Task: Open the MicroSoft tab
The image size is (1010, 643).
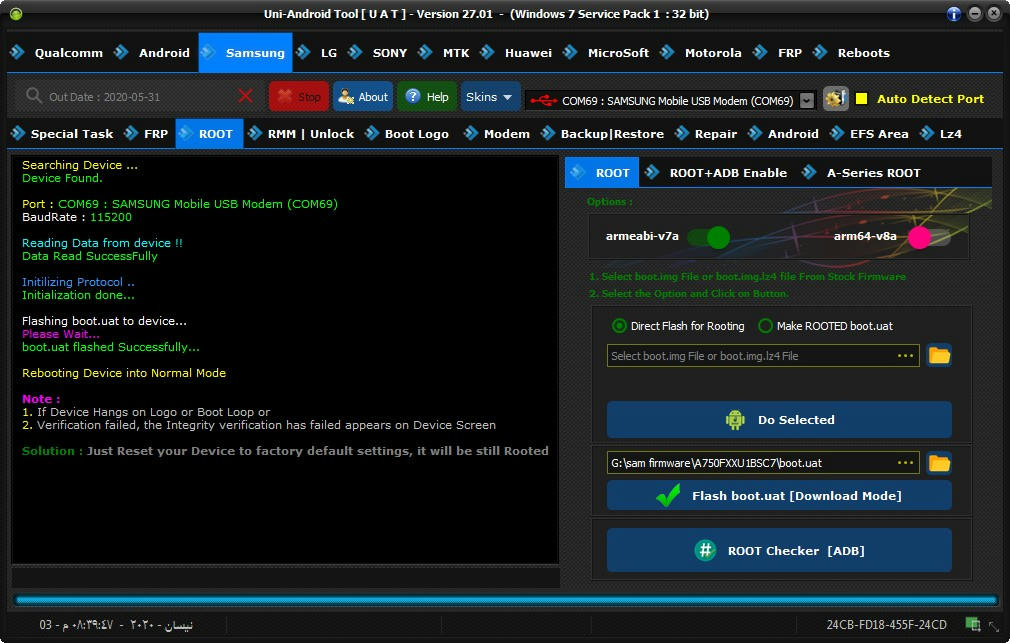Action: coord(607,53)
